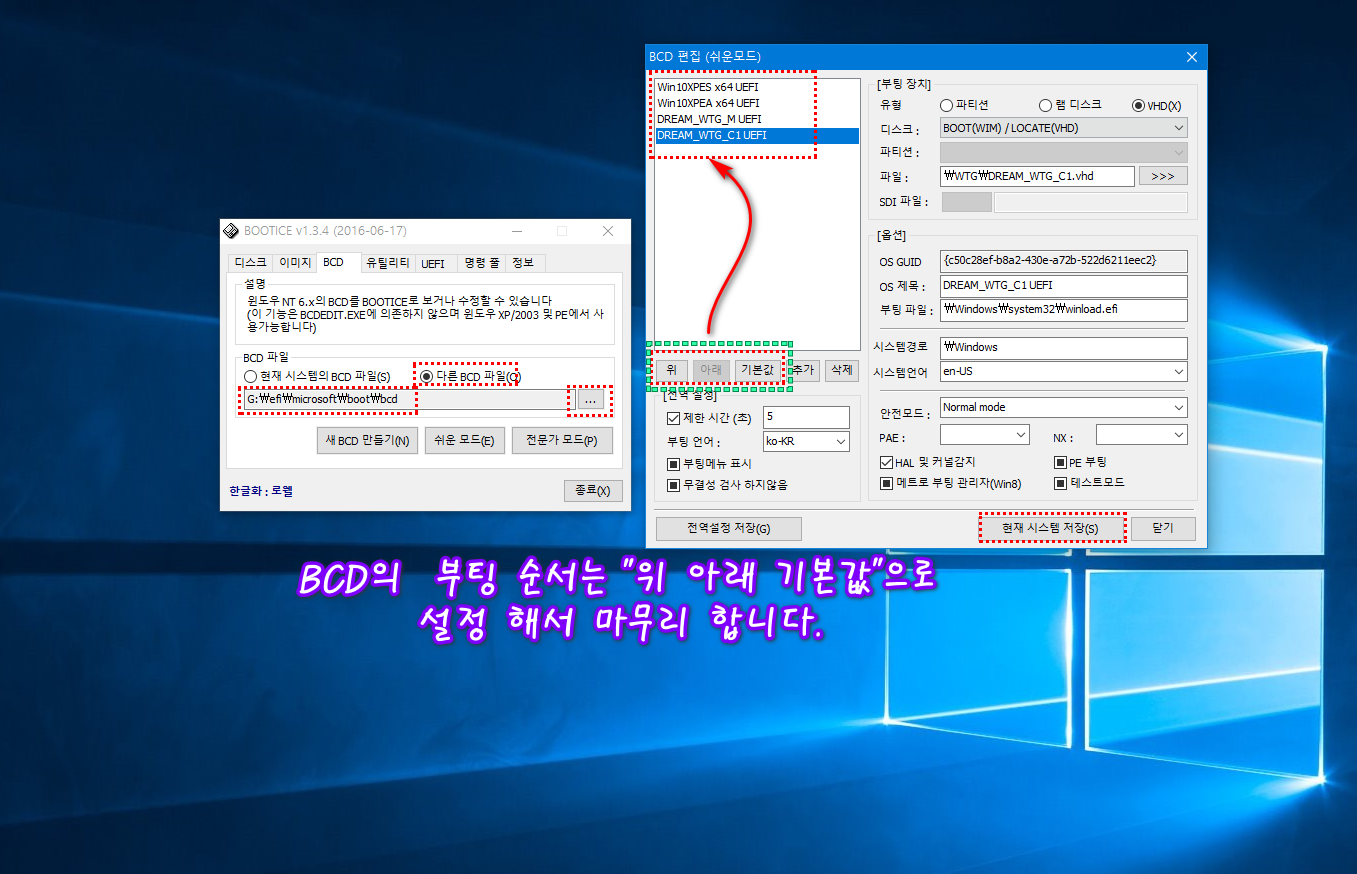Click 위 button to move entry up
The height and width of the screenshot is (874, 1357).
[x=671, y=369]
